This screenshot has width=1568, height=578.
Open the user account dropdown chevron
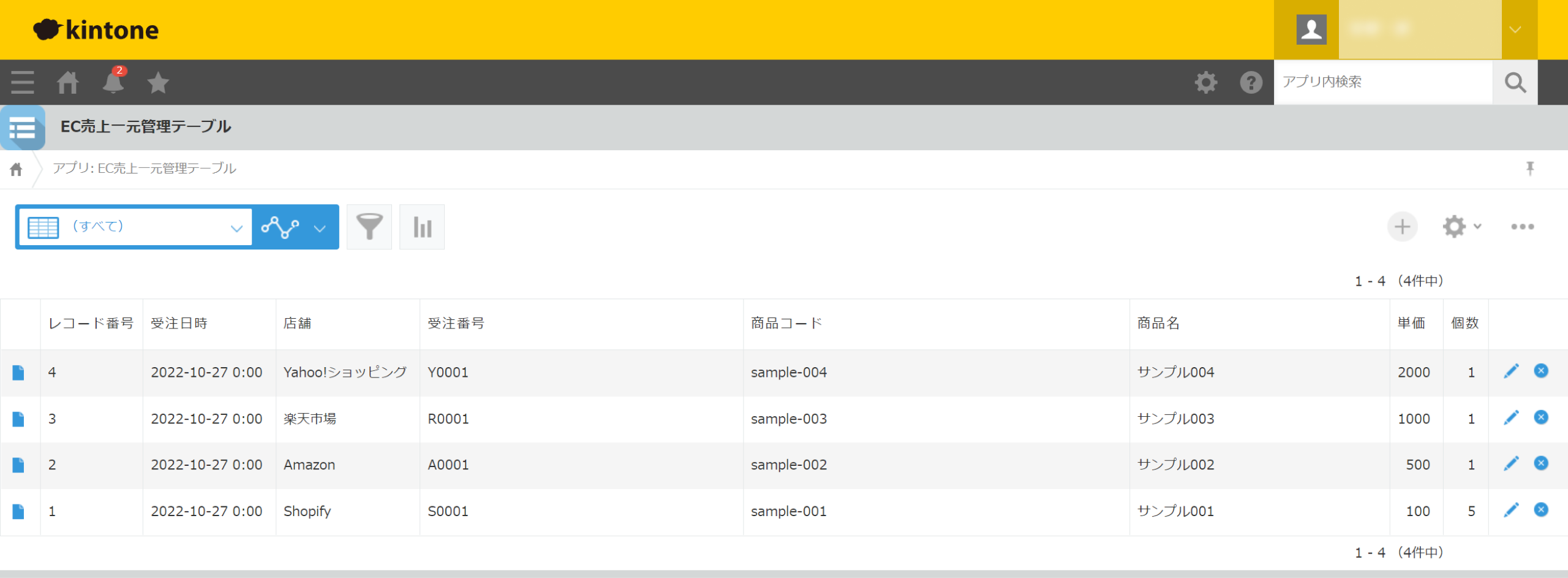coord(1515,29)
